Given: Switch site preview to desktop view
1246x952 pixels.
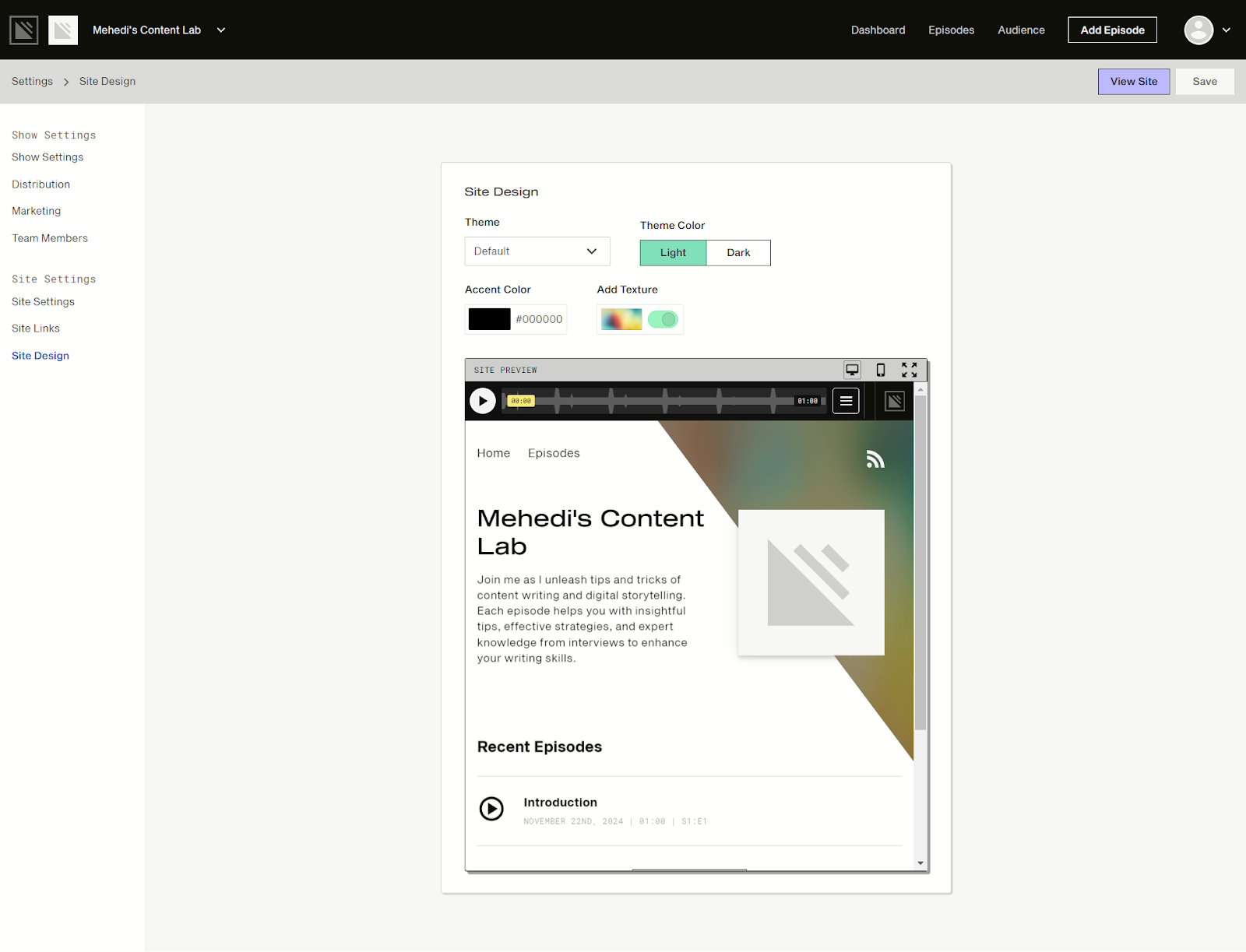Looking at the screenshot, I should 852,370.
